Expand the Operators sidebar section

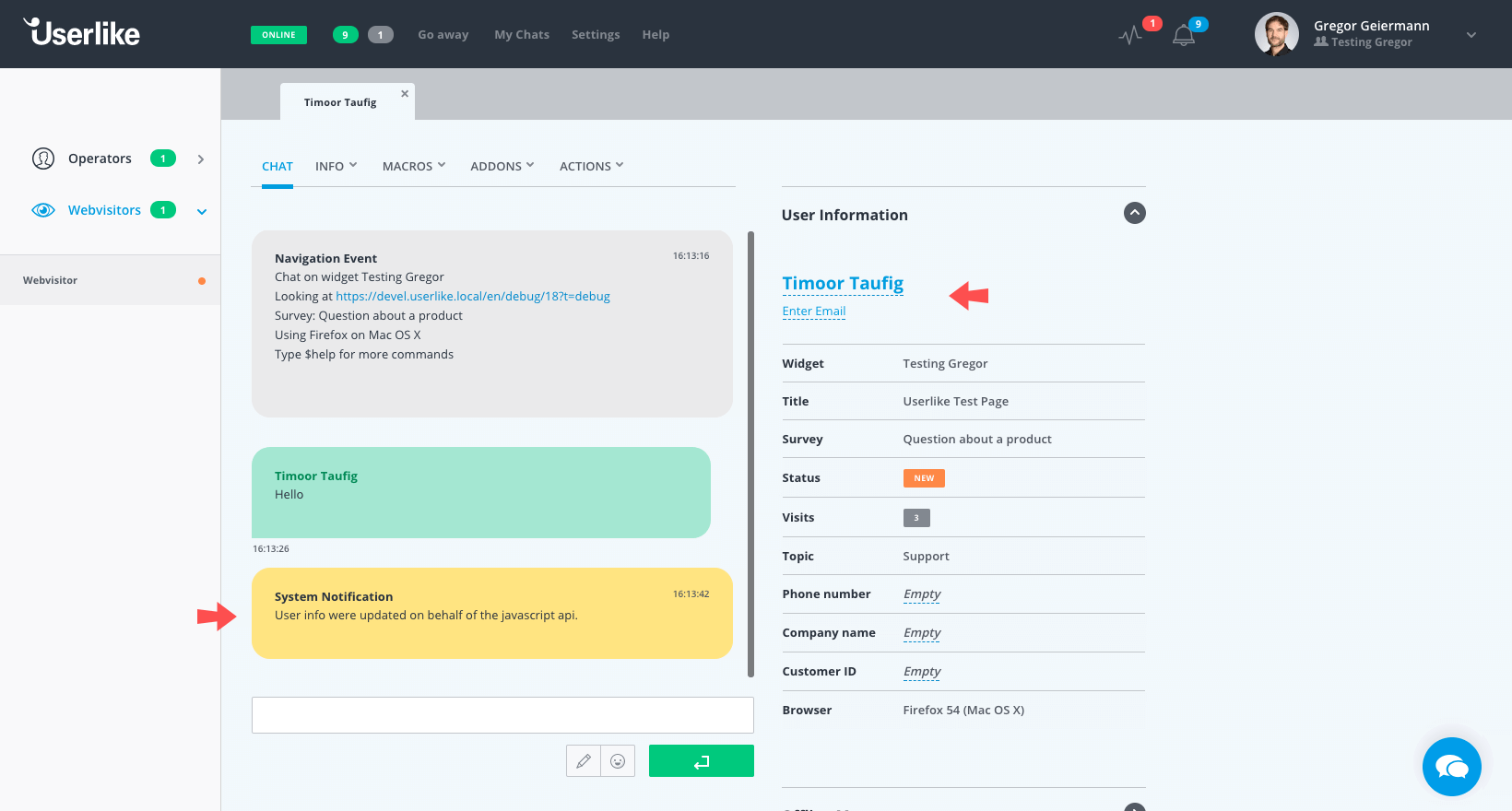point(201,159)
